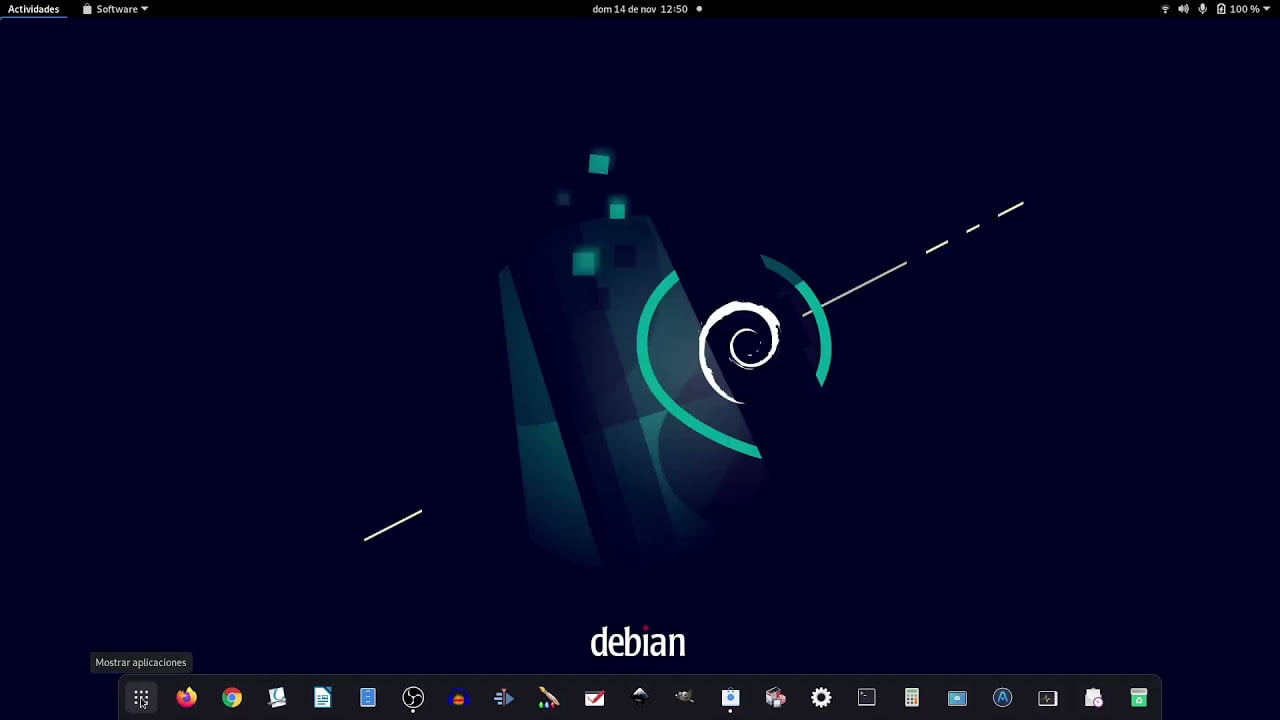Open the Settings gear icon in dock
Image resolution: width=1280 pixels, height=720 pixels.
[x=821, y=698]
